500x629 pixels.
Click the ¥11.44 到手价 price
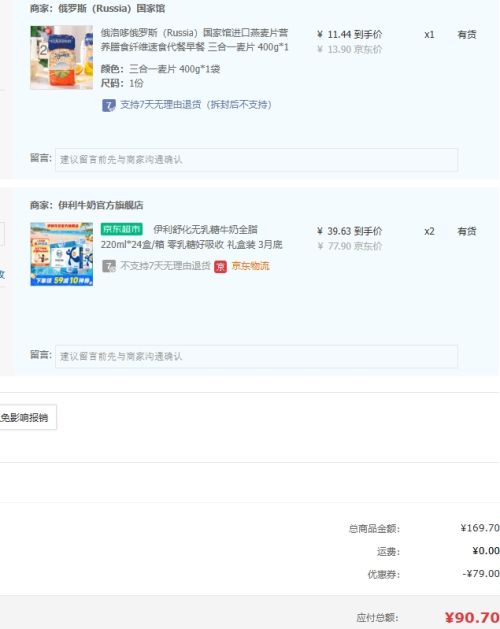click(350, 34)
